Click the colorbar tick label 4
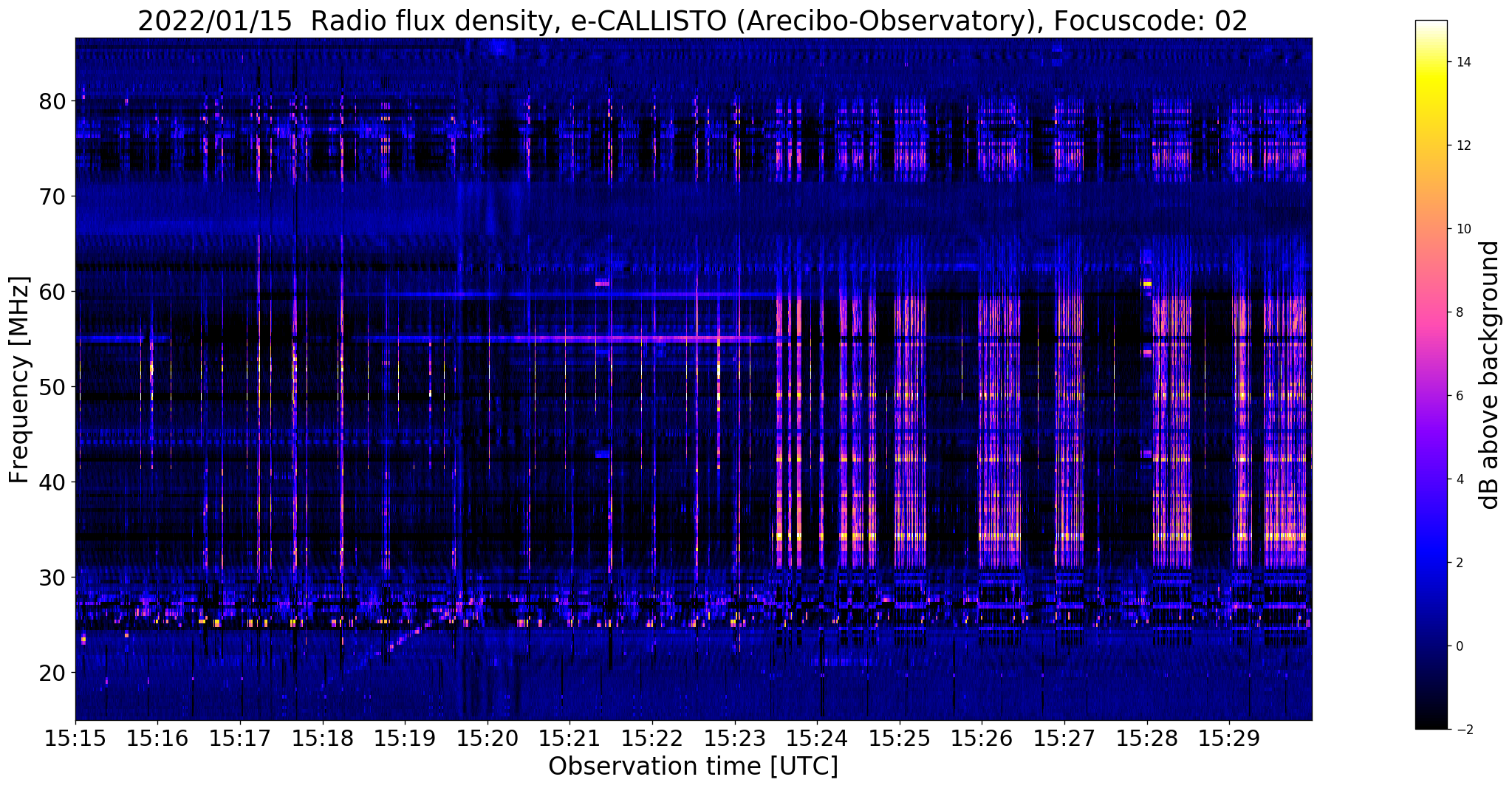Screen dimensions: 1512x788 tap(1458, 479)
